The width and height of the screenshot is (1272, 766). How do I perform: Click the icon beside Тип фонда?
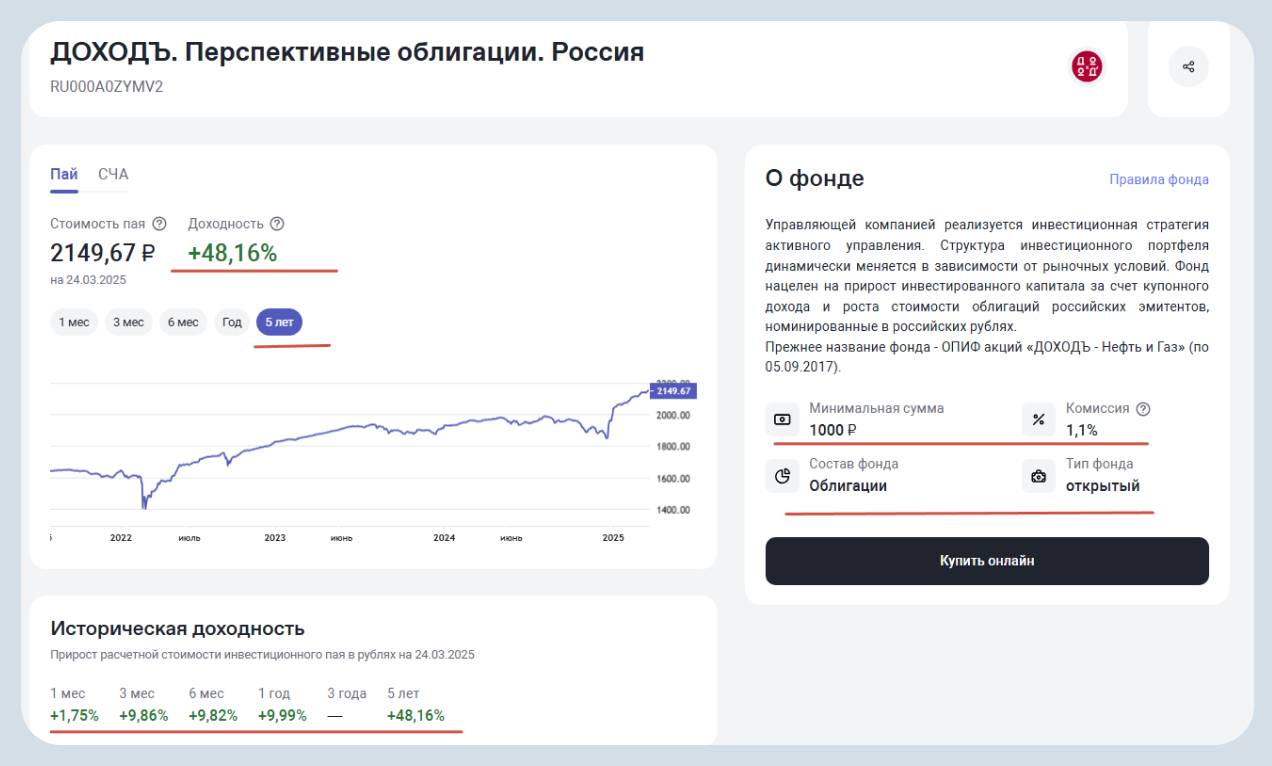pos(1038,476)
